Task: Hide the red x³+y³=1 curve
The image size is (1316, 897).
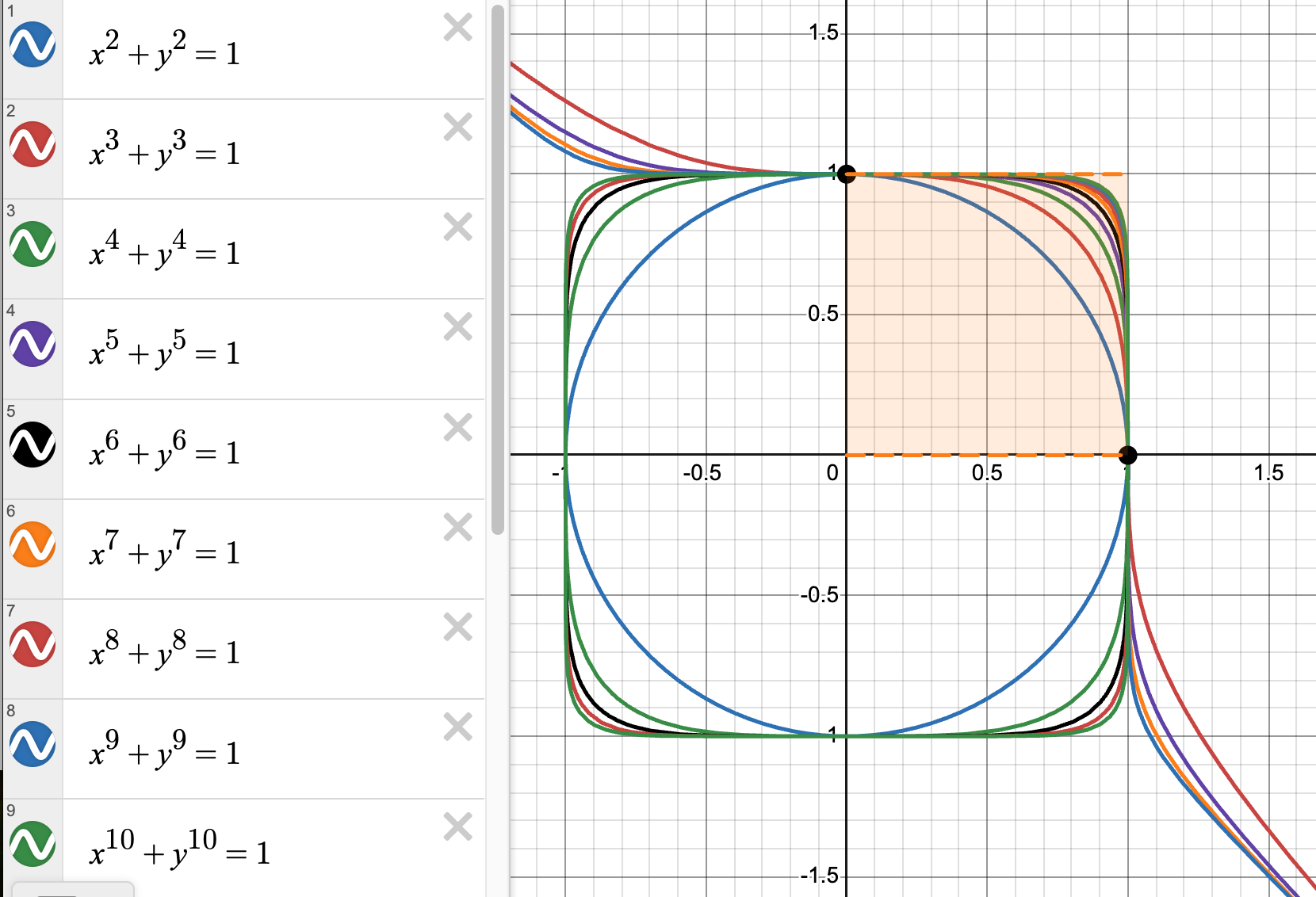Action: coord(33,144)
